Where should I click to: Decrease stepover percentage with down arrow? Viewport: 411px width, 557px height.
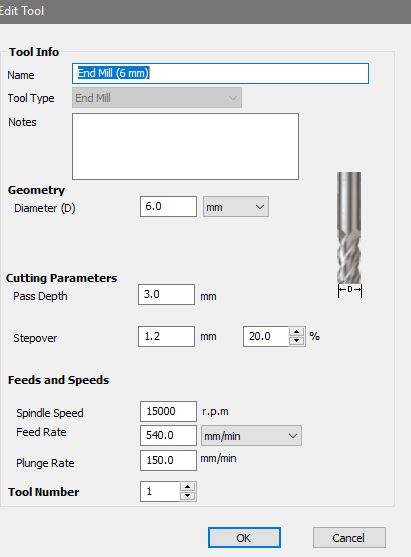pos(297,341)
